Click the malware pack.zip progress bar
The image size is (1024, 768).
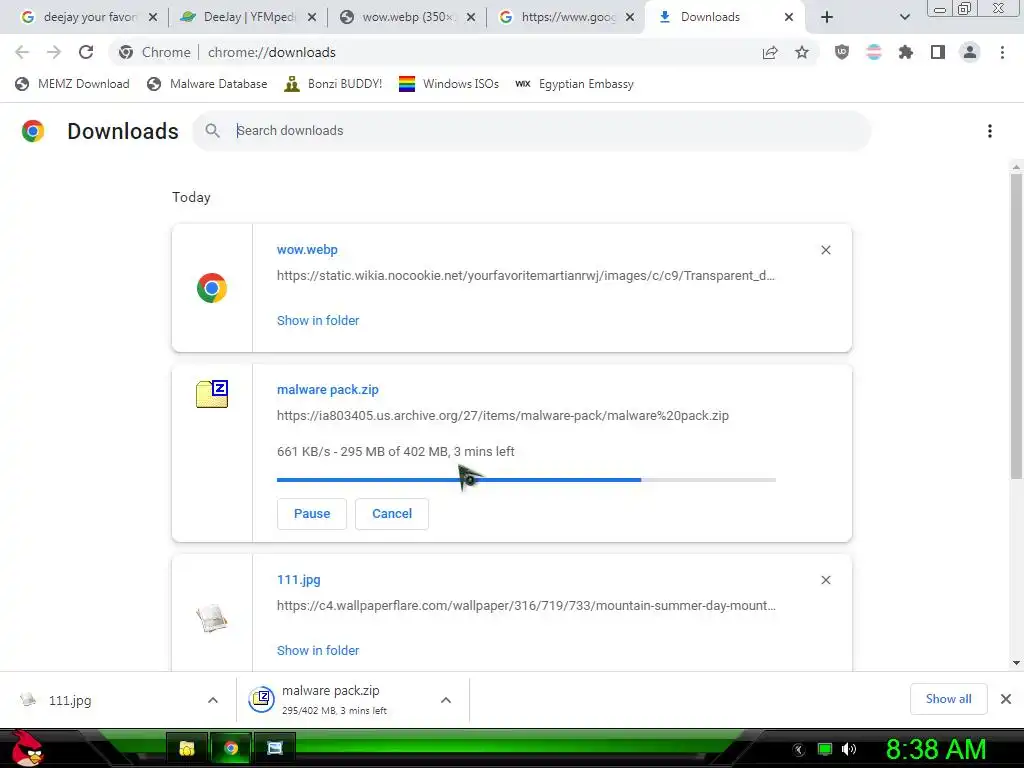(x=526, y=480)
